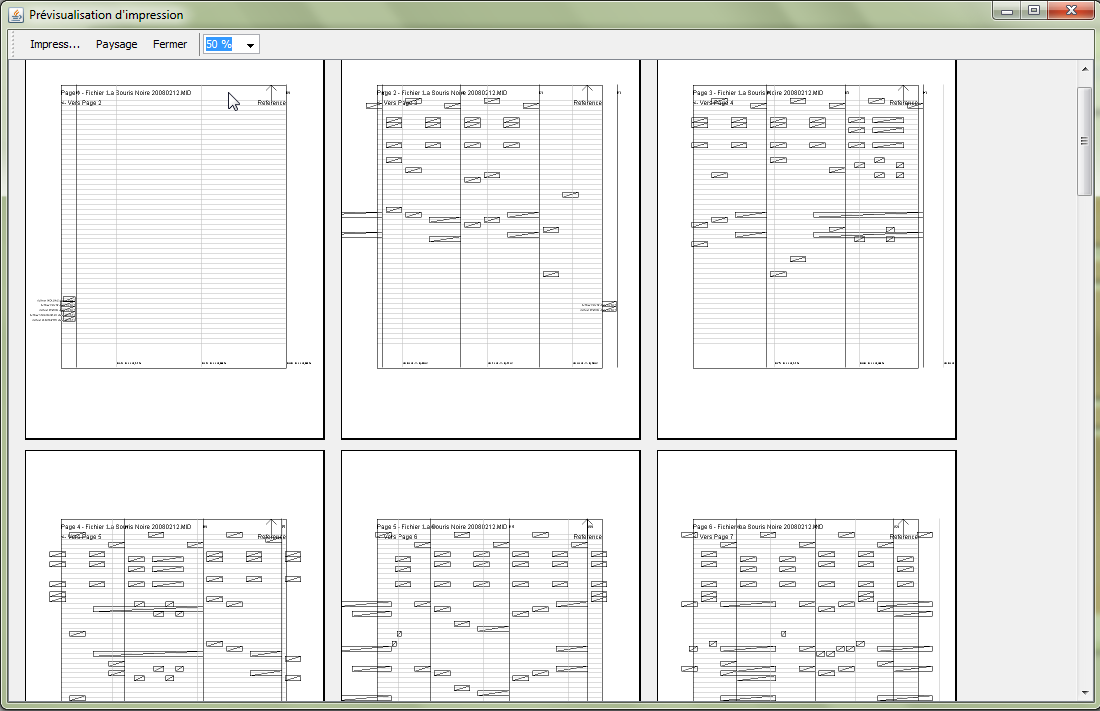
Task: Close the Prévisualisation d'impression window
Action: (x=1071, y=11)
